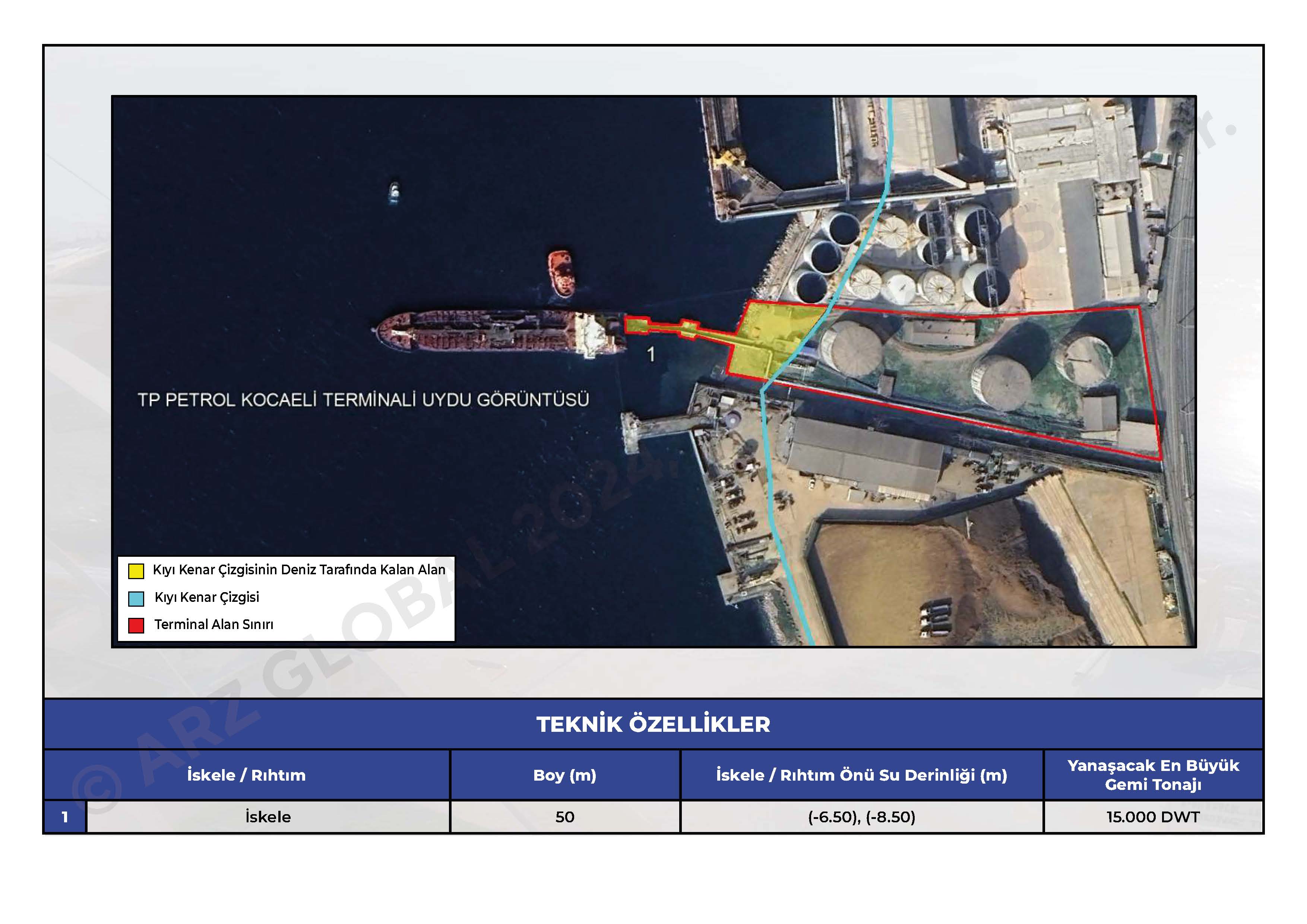Click the red tugboat near the tanker
The image size is (1307, 924).
561,273
